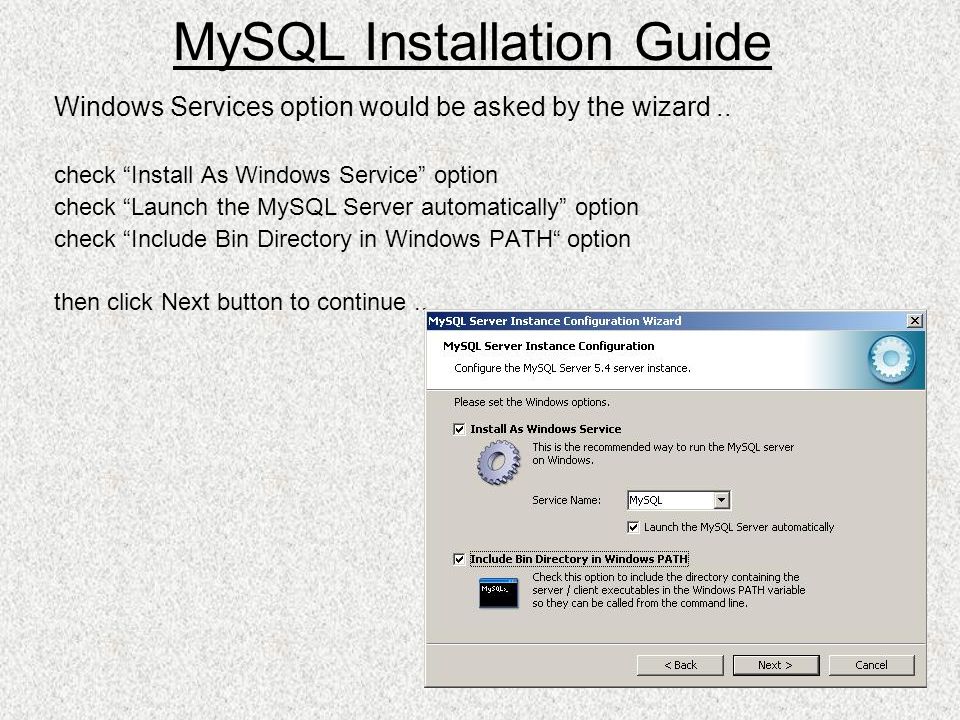The width and height of the screenshot is (960, 720).
Task: Click the wizard title bar text
Action: click(555, 321)
